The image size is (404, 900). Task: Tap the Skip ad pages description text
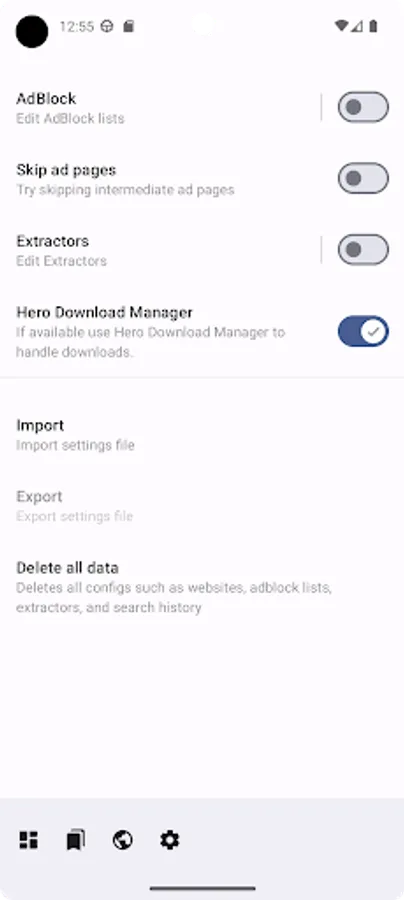[125, 190]
